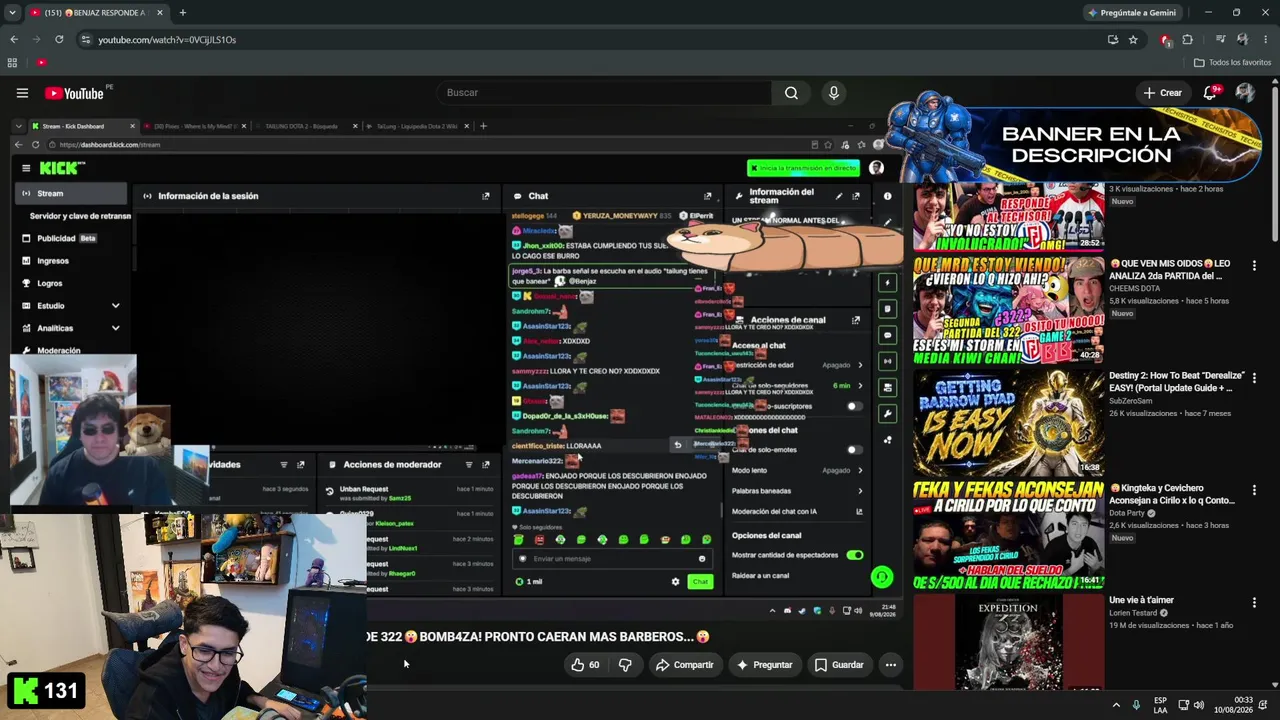Open the Todos los favoritos folder
The image size is (1280, 720).
(x=1232, y=63)
